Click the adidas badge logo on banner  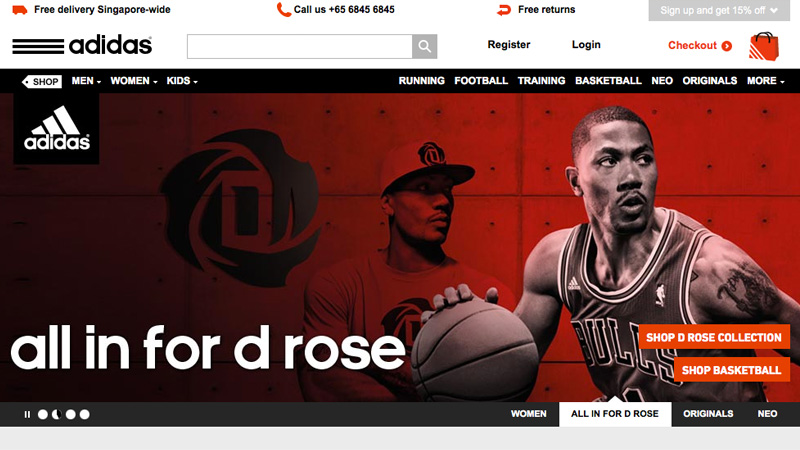57,129
